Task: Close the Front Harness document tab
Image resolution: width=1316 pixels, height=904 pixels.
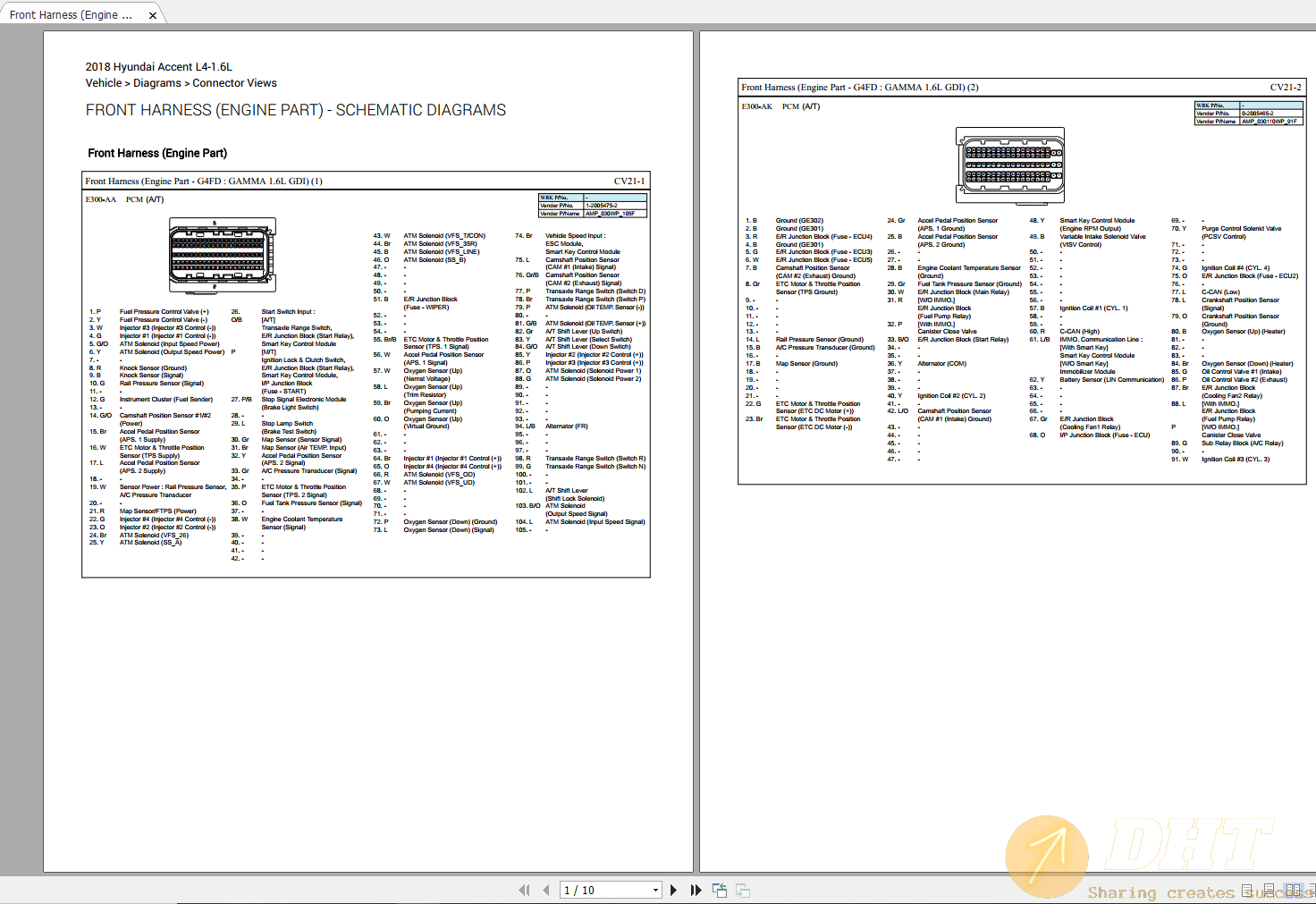Action: point(153,15)
